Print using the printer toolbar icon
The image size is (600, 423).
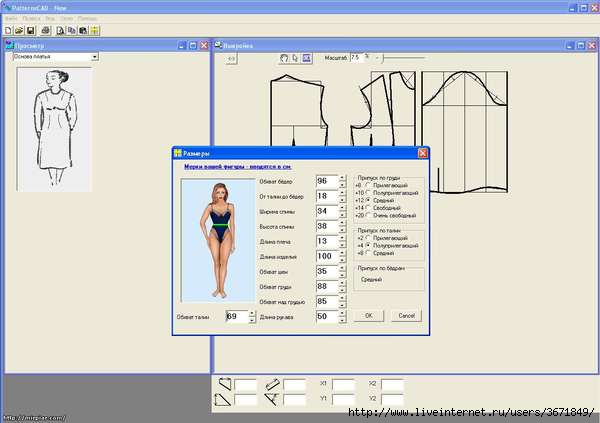(46, 30)
